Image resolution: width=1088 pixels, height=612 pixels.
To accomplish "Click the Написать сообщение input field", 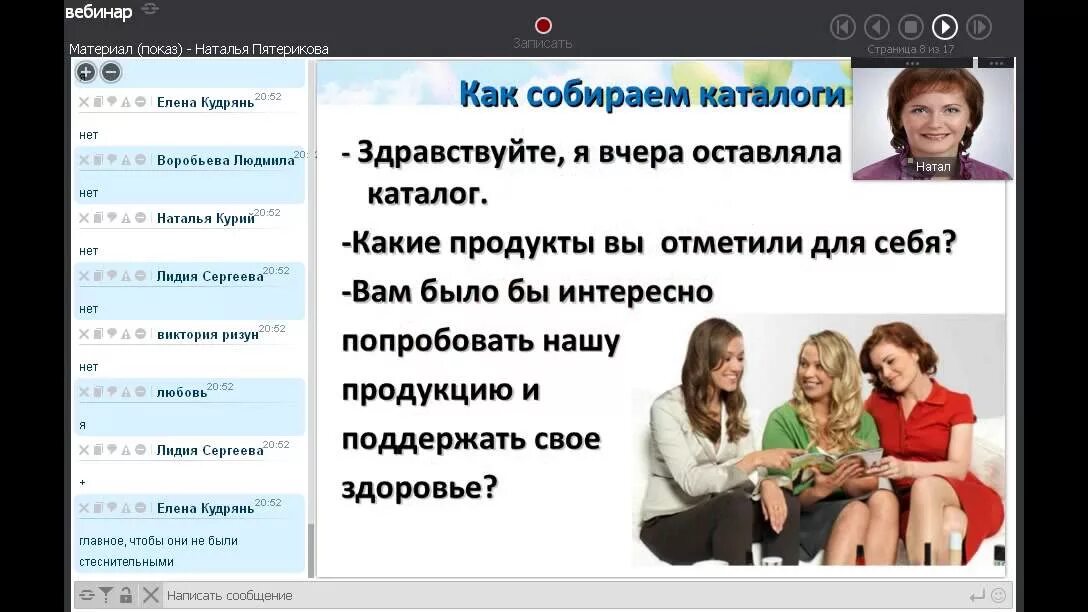I will (300, 595).
